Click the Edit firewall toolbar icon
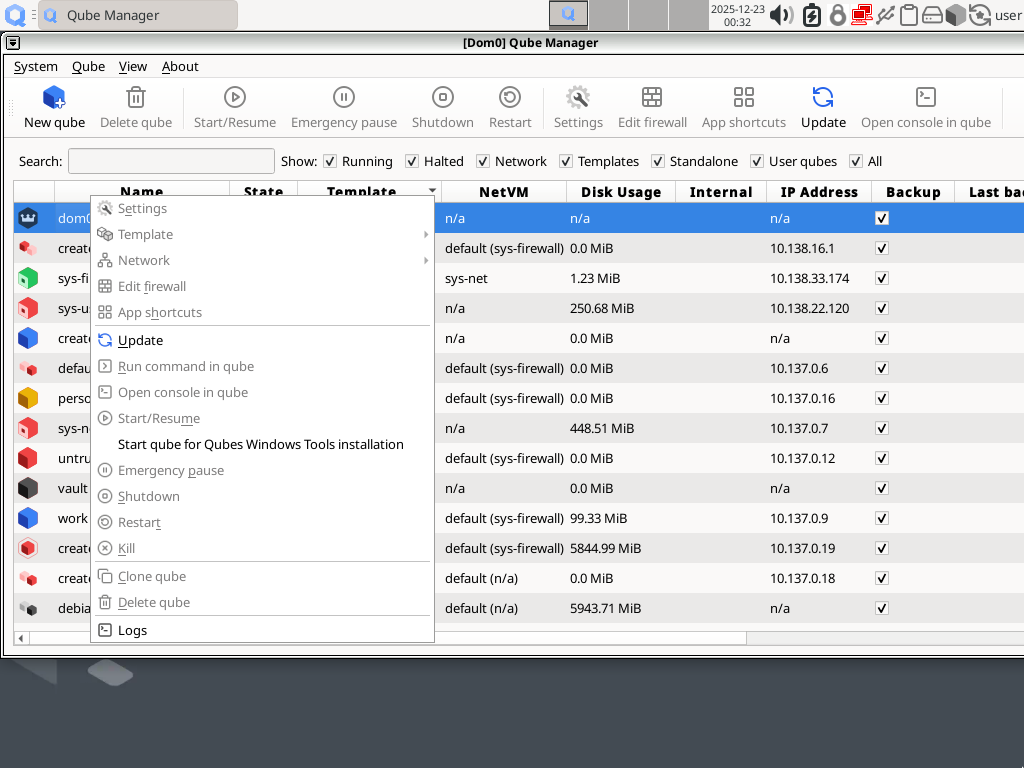This screenshot has width=1024, height=768. pyautogui.click(x=652, y=98)
